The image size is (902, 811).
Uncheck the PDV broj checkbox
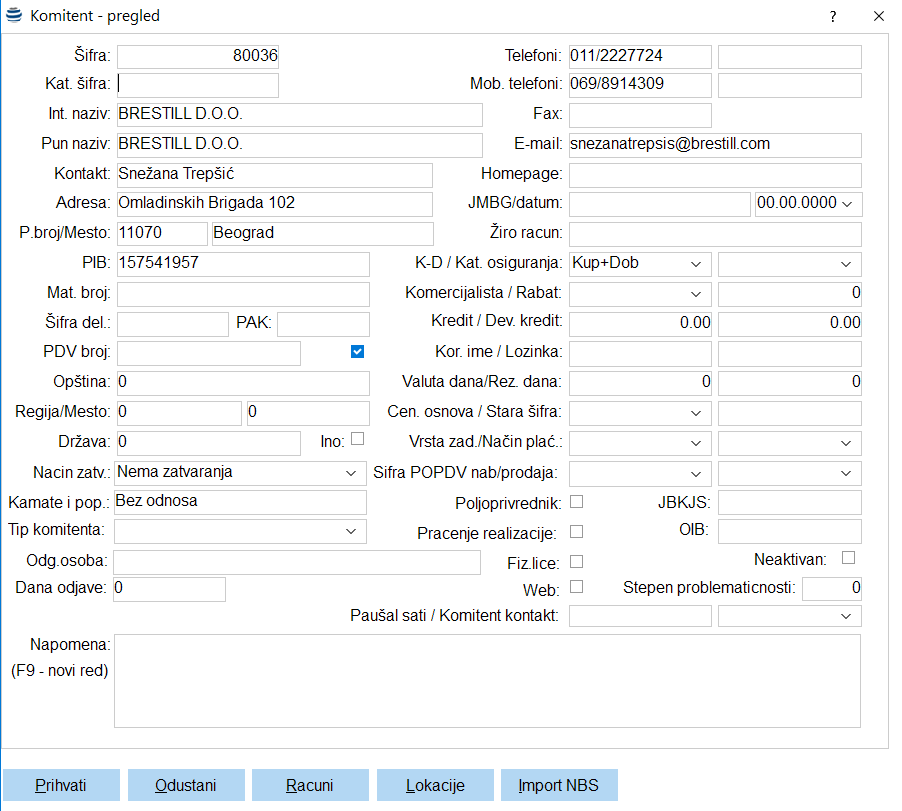point(357,351)
